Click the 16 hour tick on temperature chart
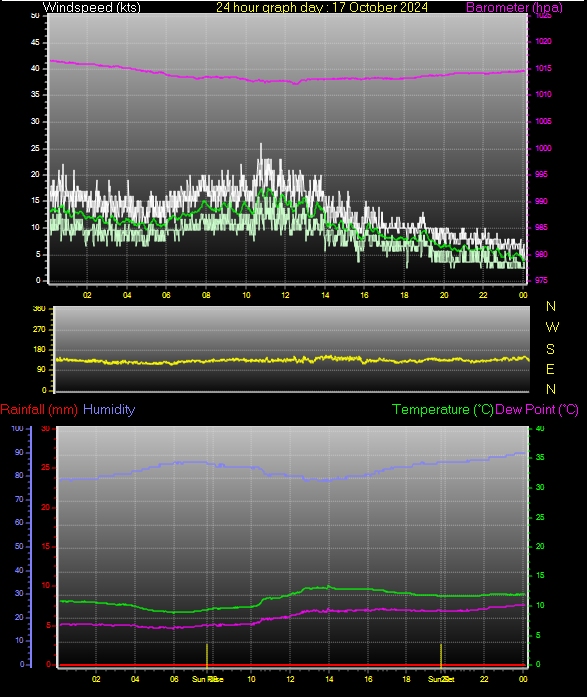Viewport: 587px width, 697px height. 368,679
